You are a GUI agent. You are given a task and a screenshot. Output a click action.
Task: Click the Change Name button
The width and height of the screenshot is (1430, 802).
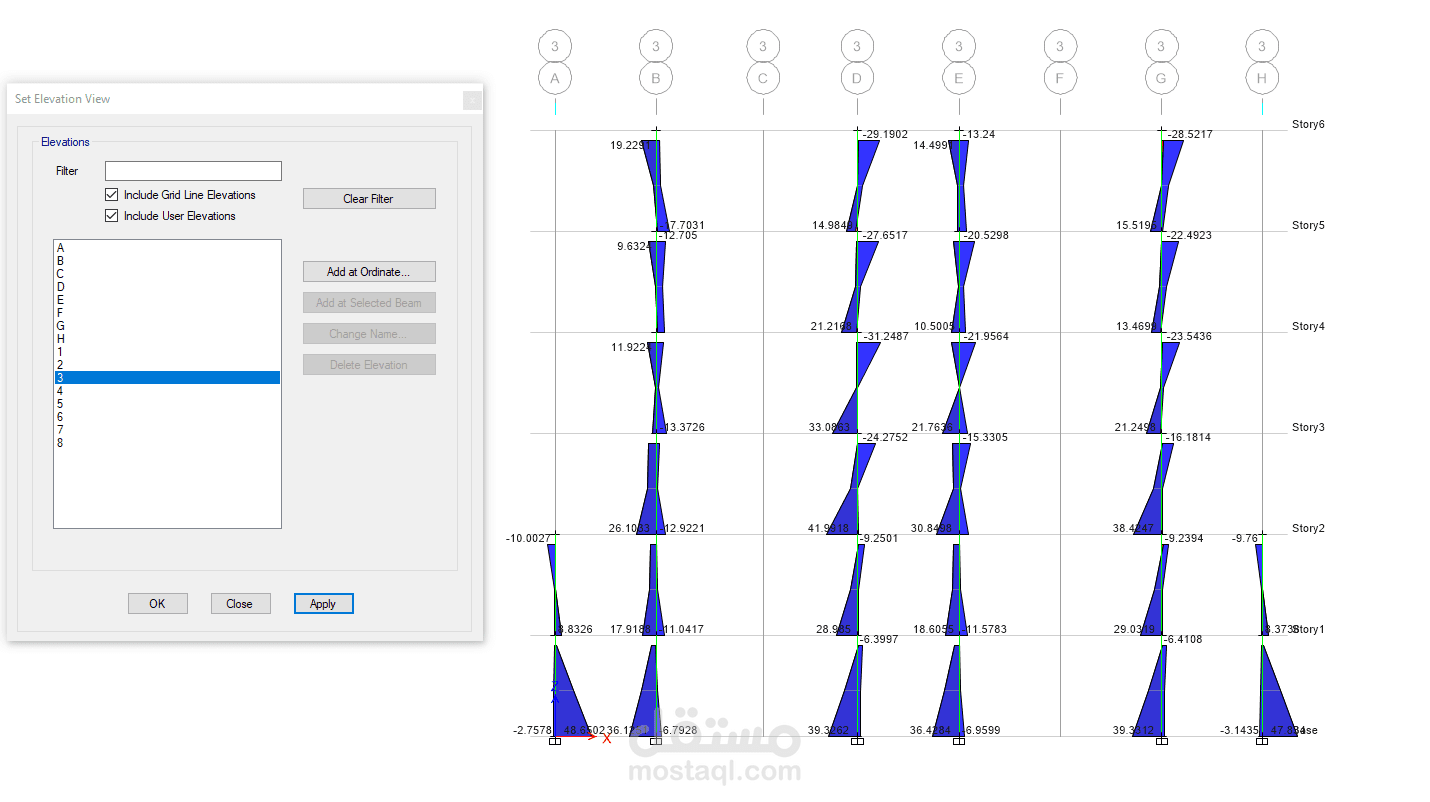(x=369, y=334)
